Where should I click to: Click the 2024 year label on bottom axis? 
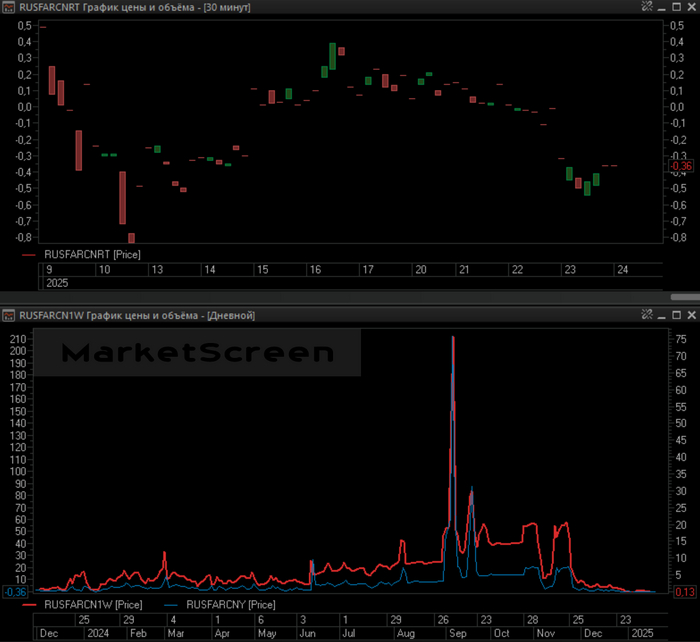[98, 633]
